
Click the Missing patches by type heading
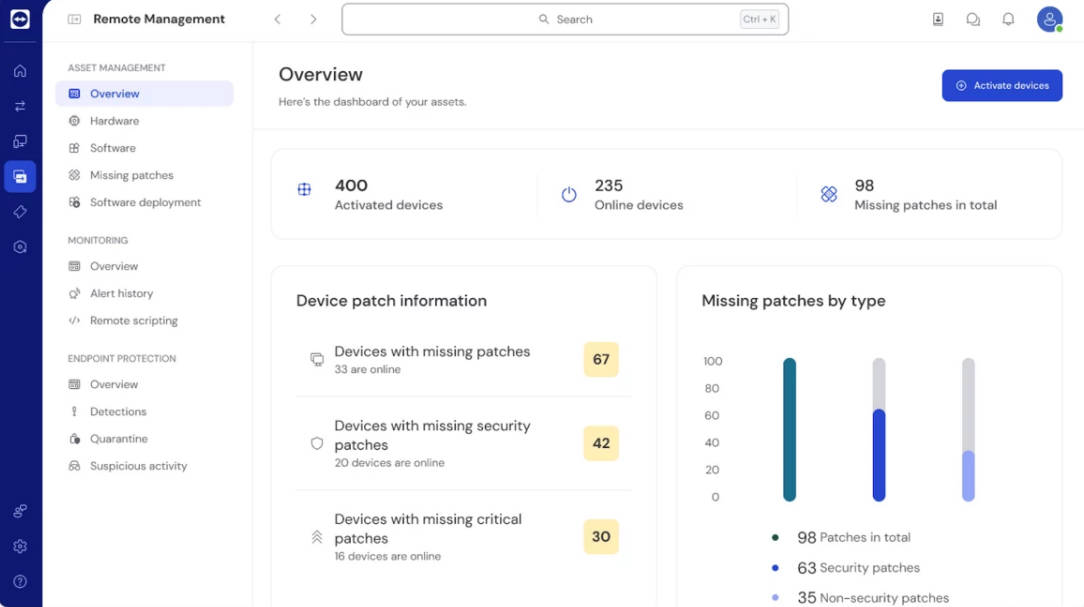pos(794,301)
